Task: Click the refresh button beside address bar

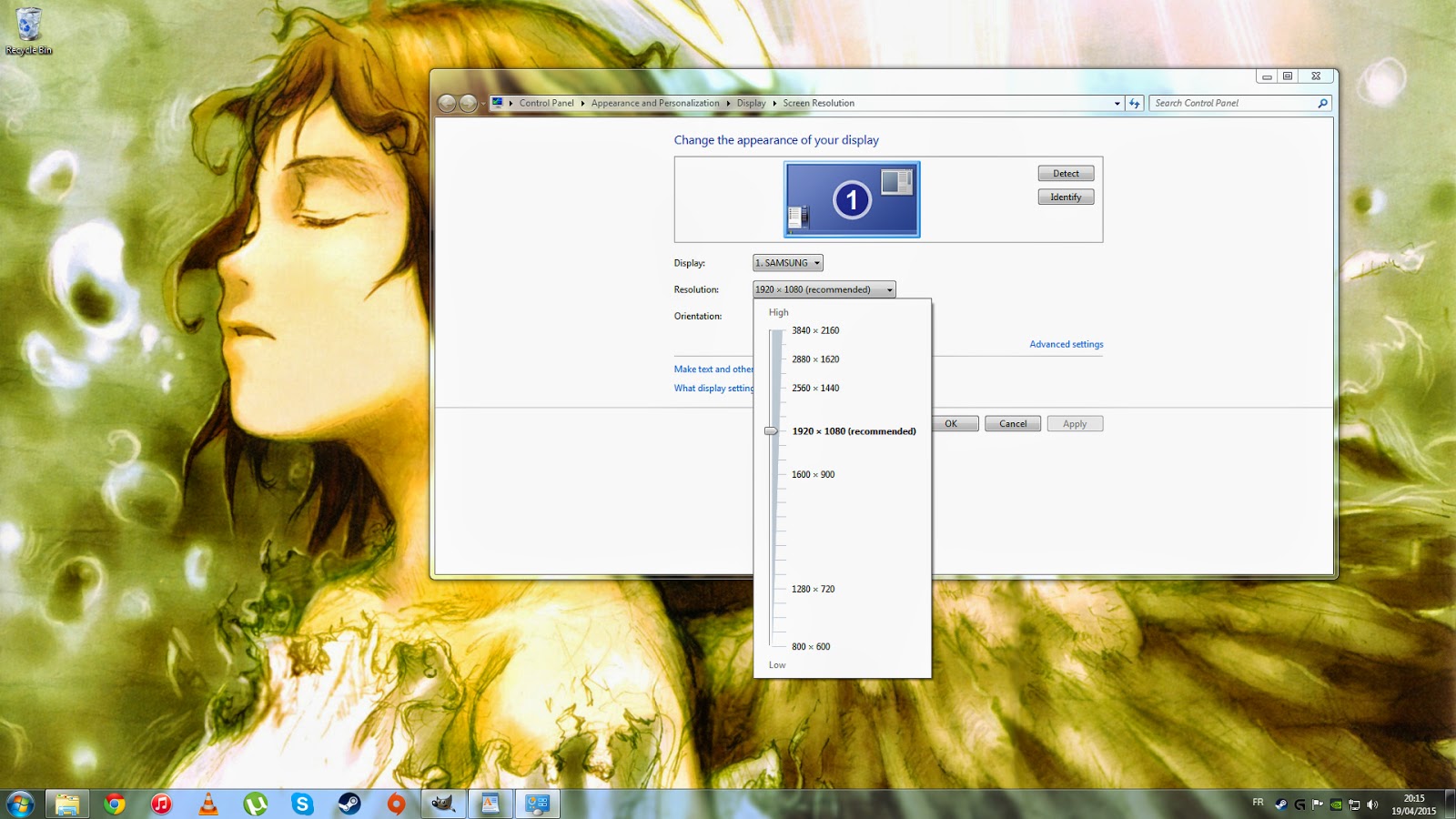Action: pos(1135,104)
